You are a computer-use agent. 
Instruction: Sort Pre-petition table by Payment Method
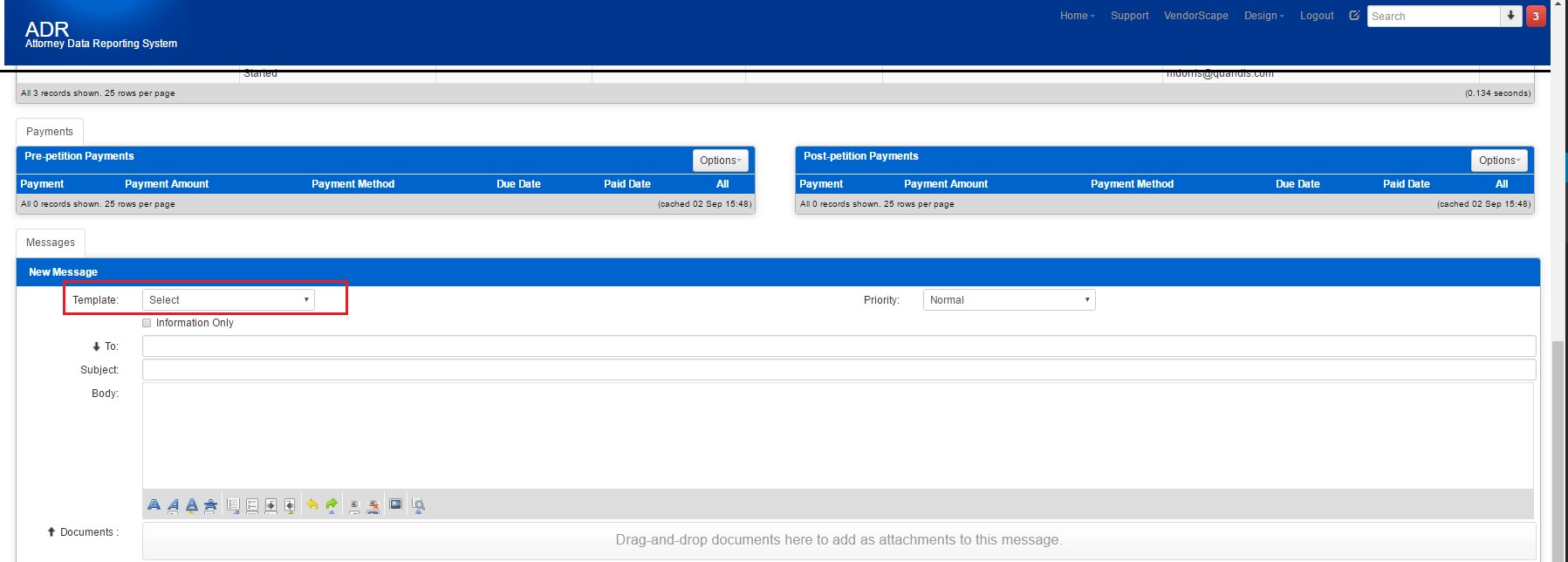(353, 184)
